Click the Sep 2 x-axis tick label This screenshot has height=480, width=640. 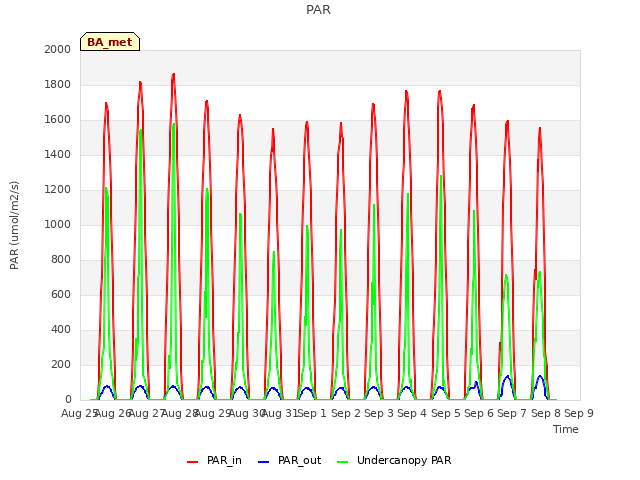click(345, 413)
